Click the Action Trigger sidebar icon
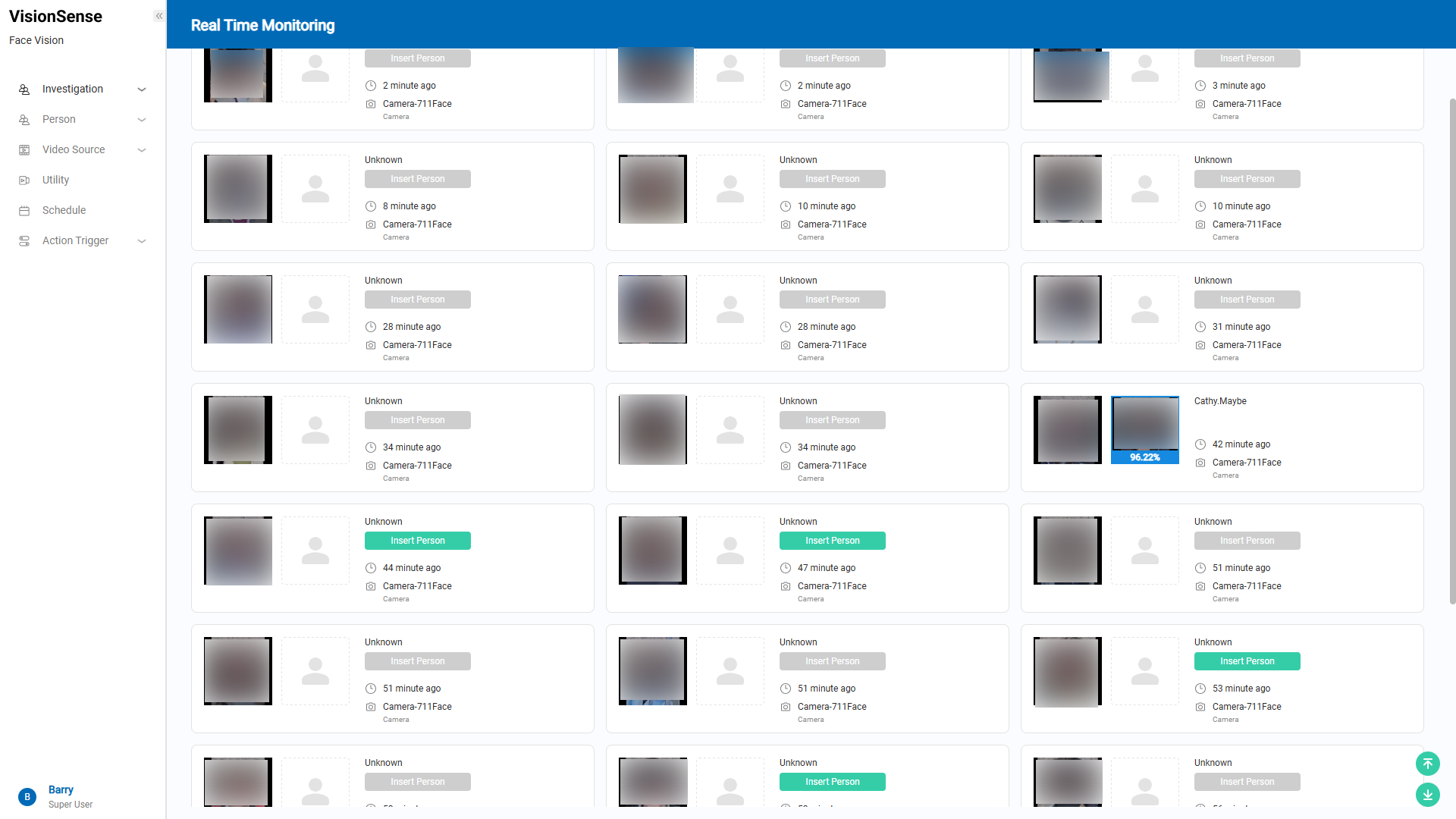The image size is (1456, 819). coord(24,241)
